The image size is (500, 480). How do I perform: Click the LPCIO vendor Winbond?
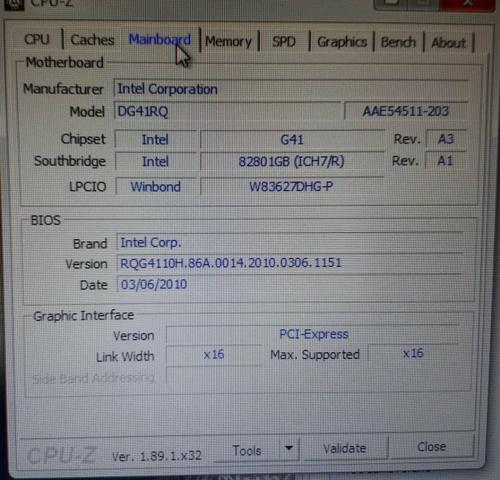tap(156, 186)
